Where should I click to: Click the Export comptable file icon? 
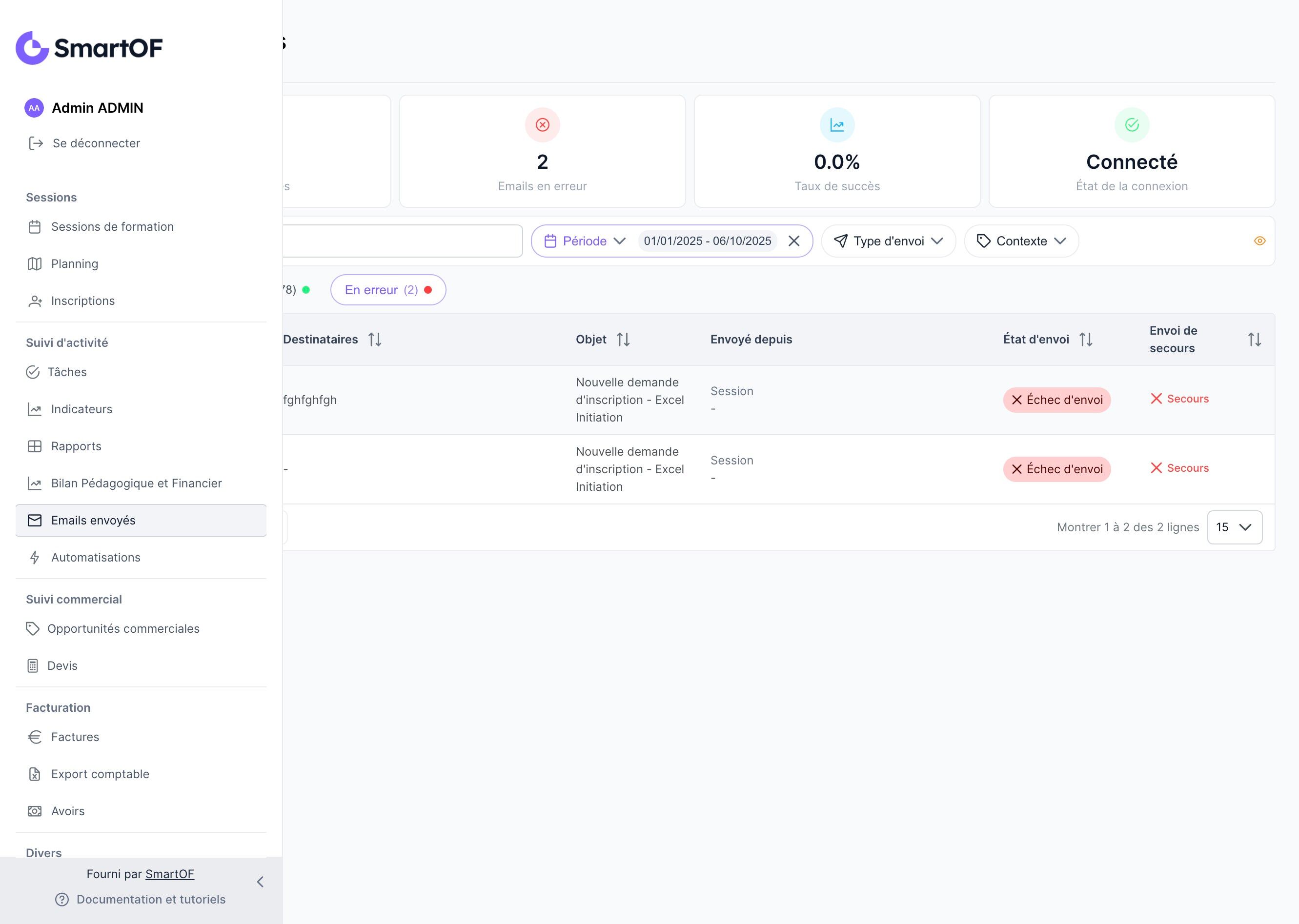click(x=35, y=774)
